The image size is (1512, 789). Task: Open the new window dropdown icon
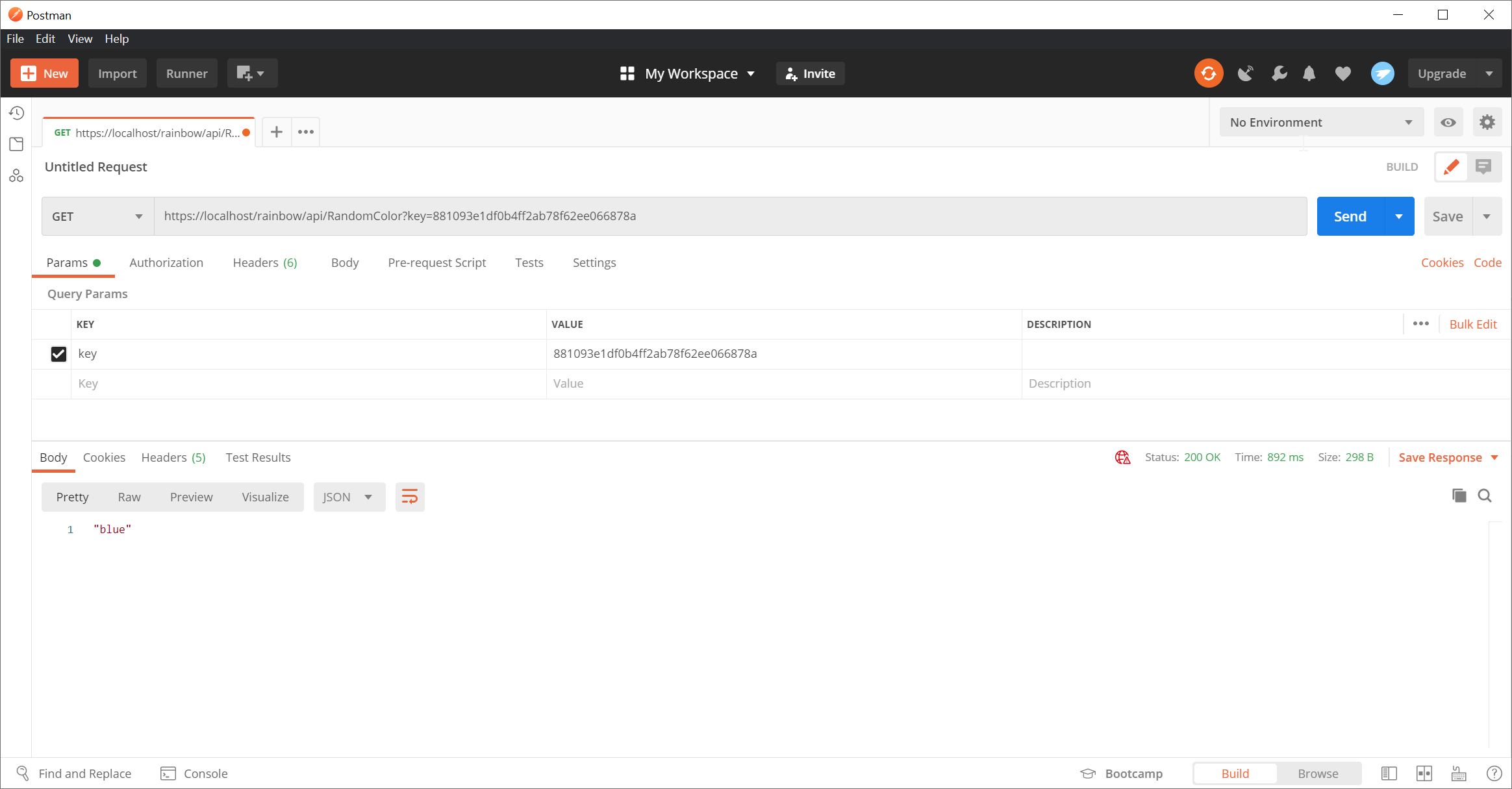[252, 73]
